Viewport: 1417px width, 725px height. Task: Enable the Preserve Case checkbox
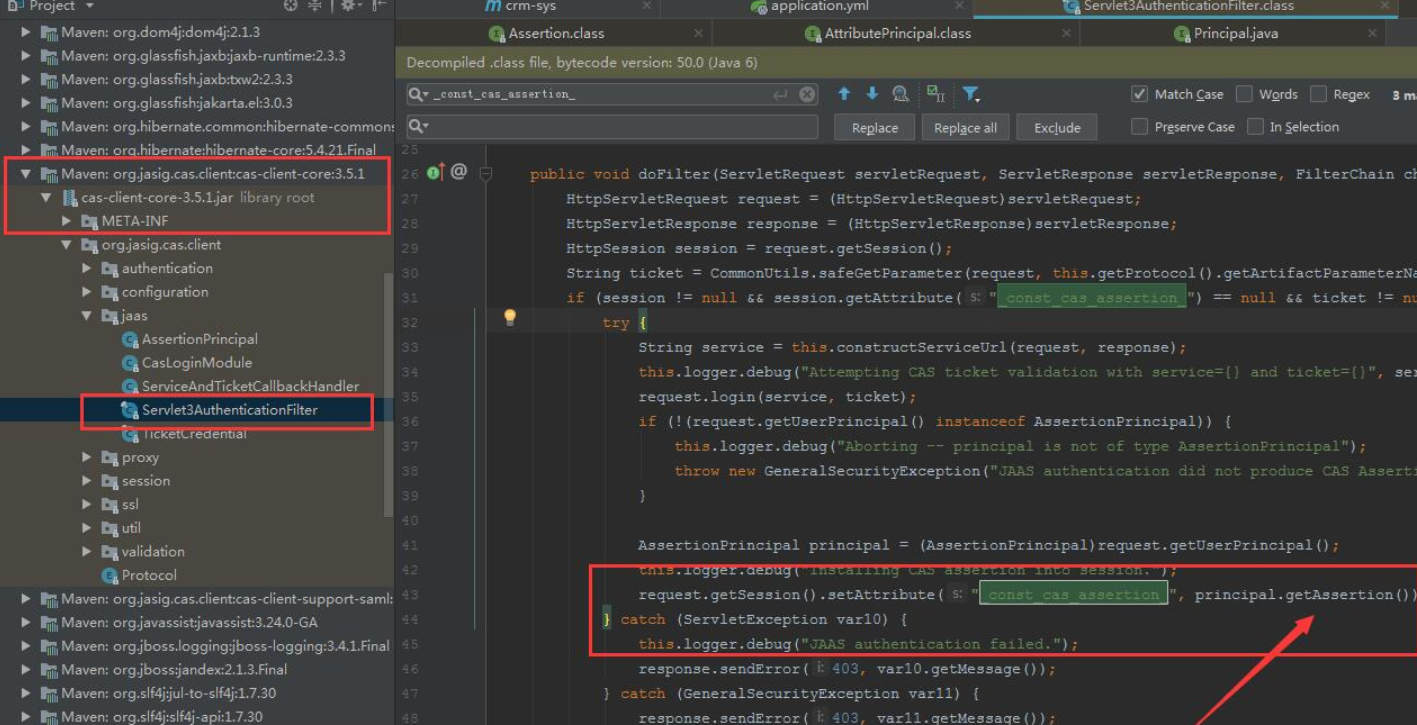click(x=1139, y=127)
